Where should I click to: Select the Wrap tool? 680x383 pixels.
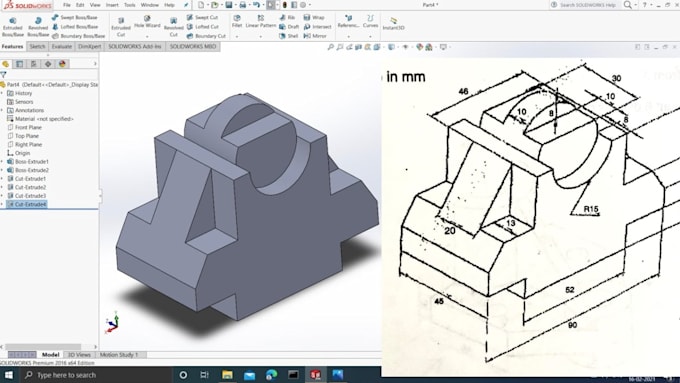[314, 17]
